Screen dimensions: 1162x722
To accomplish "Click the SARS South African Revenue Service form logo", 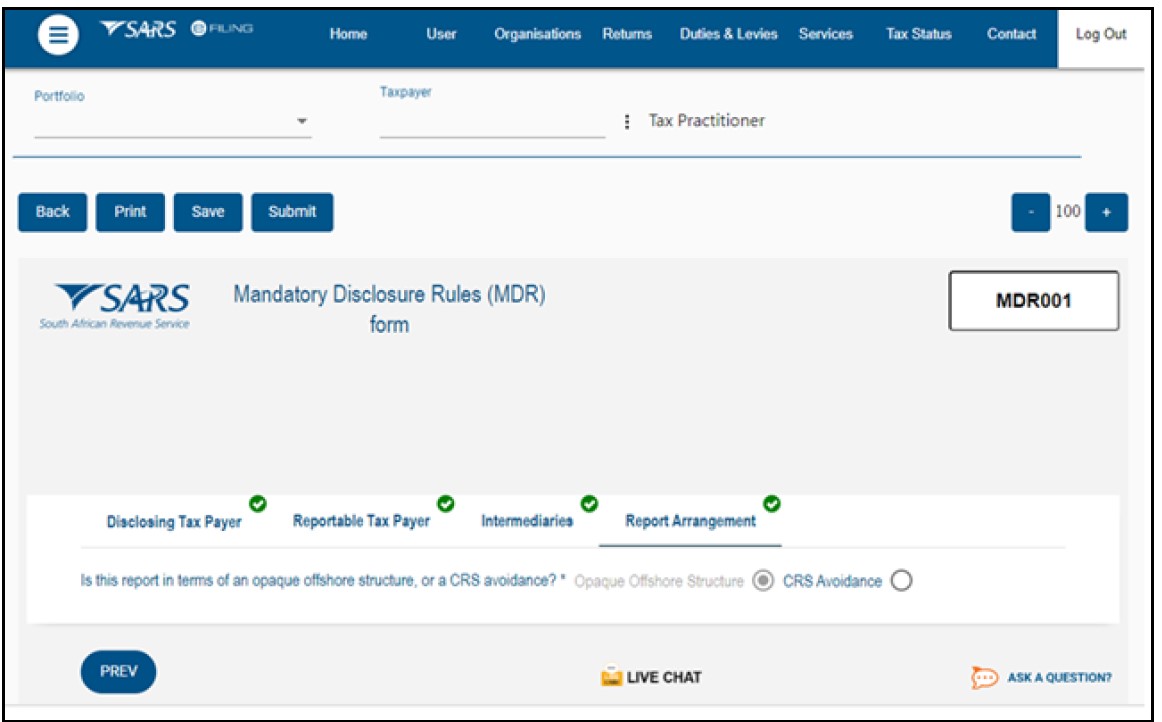I will click(115, 305).
